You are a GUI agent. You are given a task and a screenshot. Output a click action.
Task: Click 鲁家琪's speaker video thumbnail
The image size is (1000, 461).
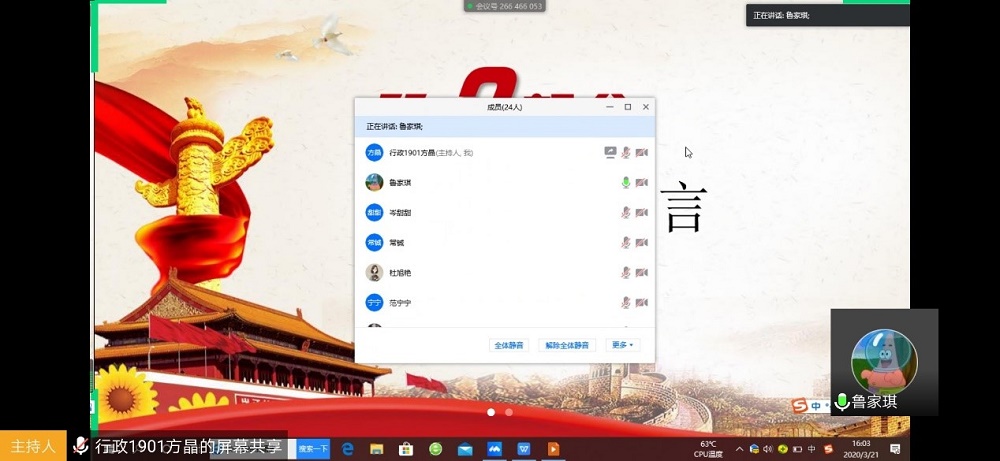[x=883, y=361]
